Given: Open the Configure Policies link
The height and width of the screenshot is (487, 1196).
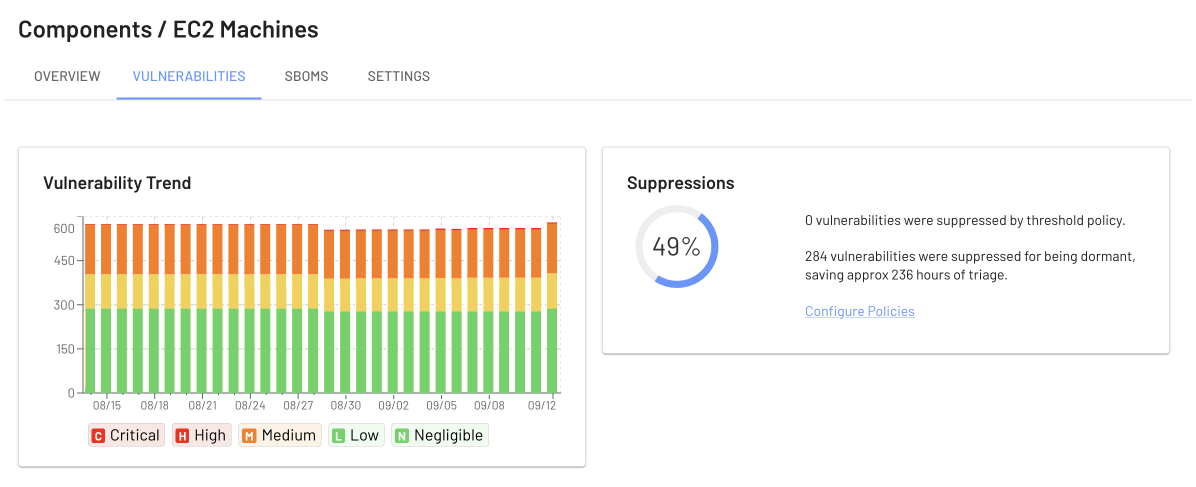Looking at the screenshot, I should coord(860,311).
